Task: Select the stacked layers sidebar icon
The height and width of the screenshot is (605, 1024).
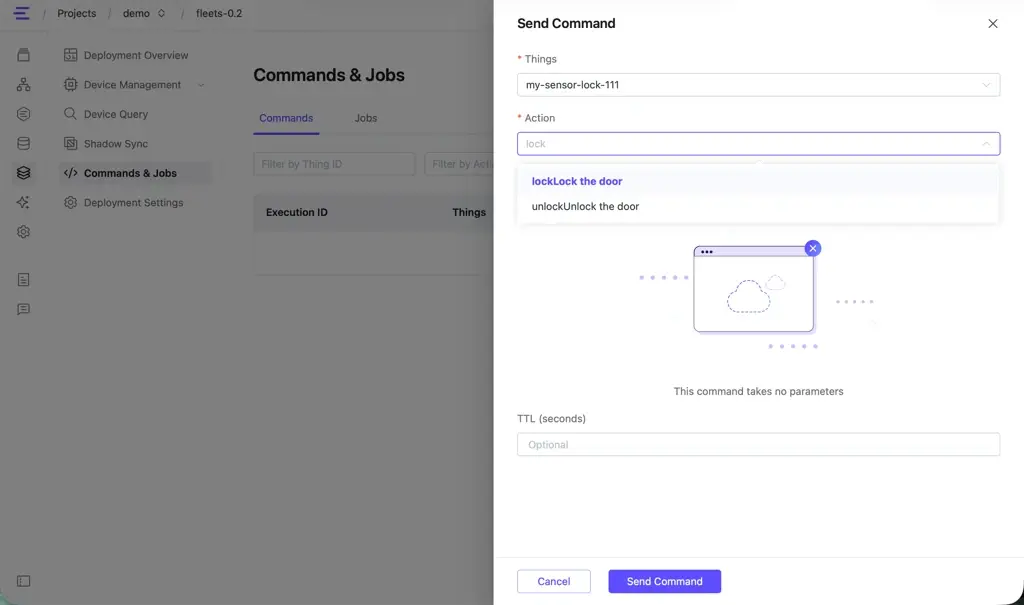Action: click(x=24, y=172)
